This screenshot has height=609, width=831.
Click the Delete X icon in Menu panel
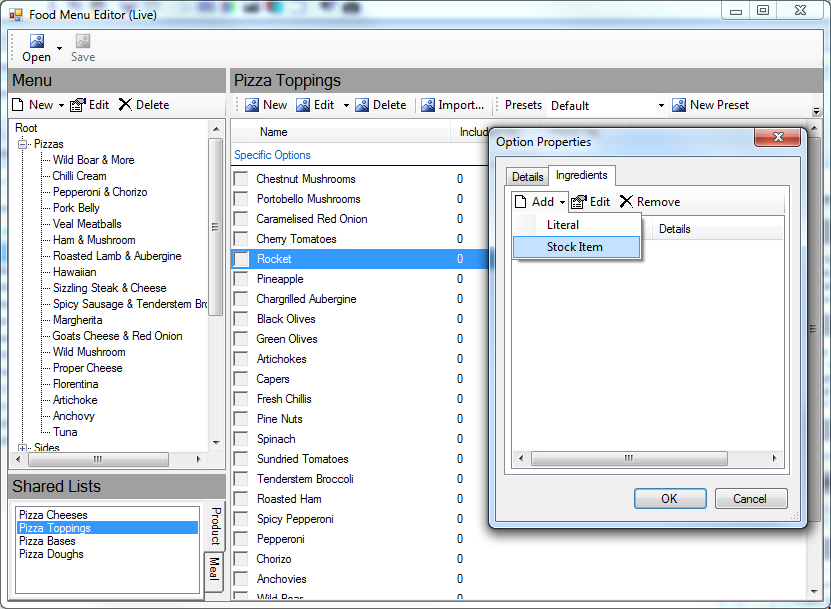pos(125,105)
